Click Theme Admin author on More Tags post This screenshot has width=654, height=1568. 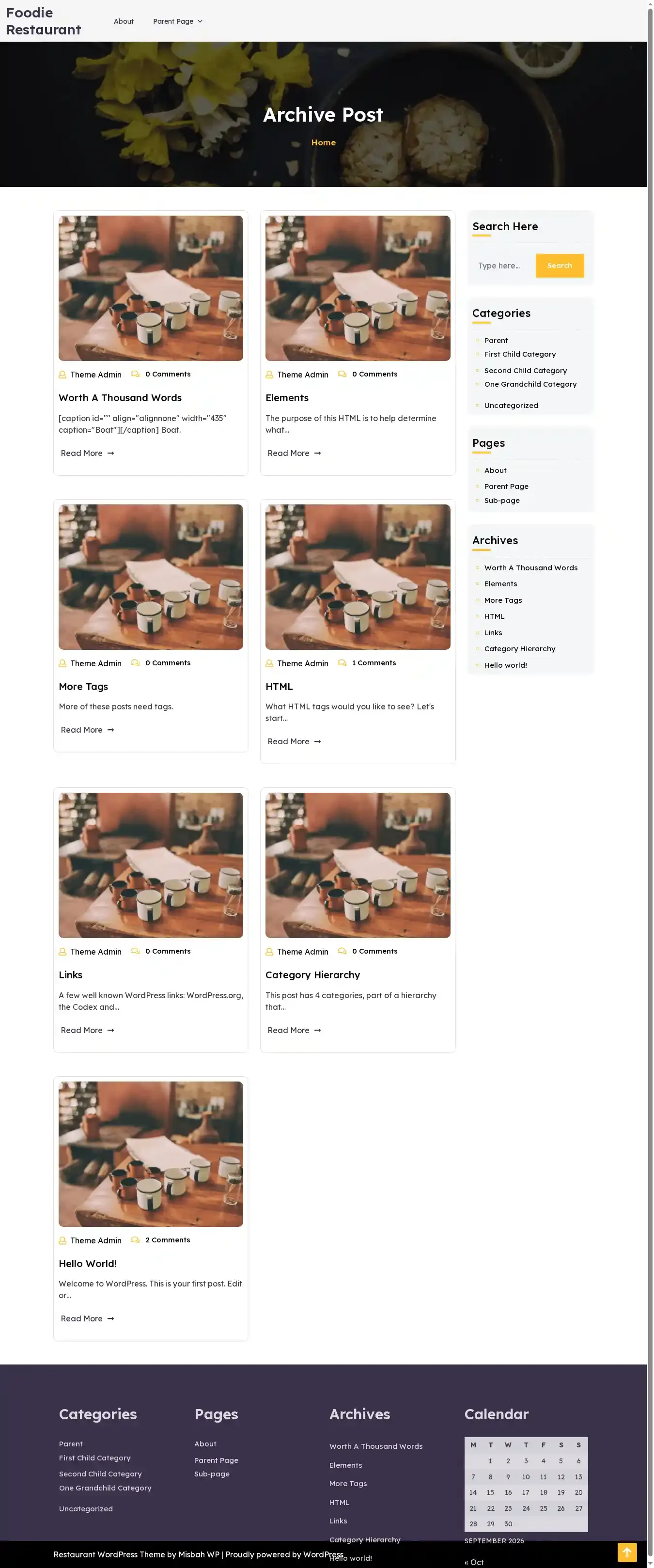pos(95,663)
